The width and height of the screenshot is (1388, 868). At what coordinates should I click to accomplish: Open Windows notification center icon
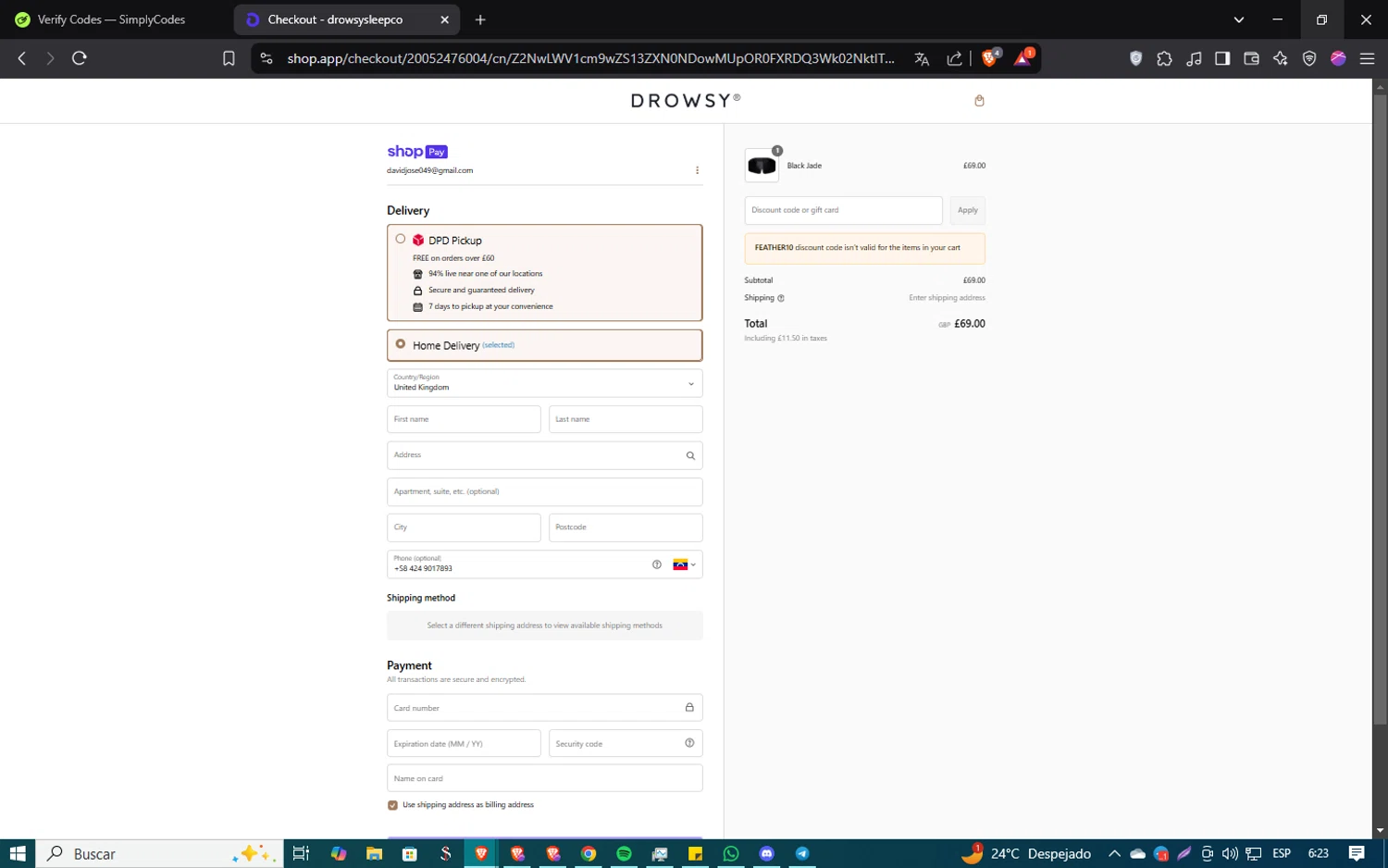pyautogui.click(x=1357, y=853)
